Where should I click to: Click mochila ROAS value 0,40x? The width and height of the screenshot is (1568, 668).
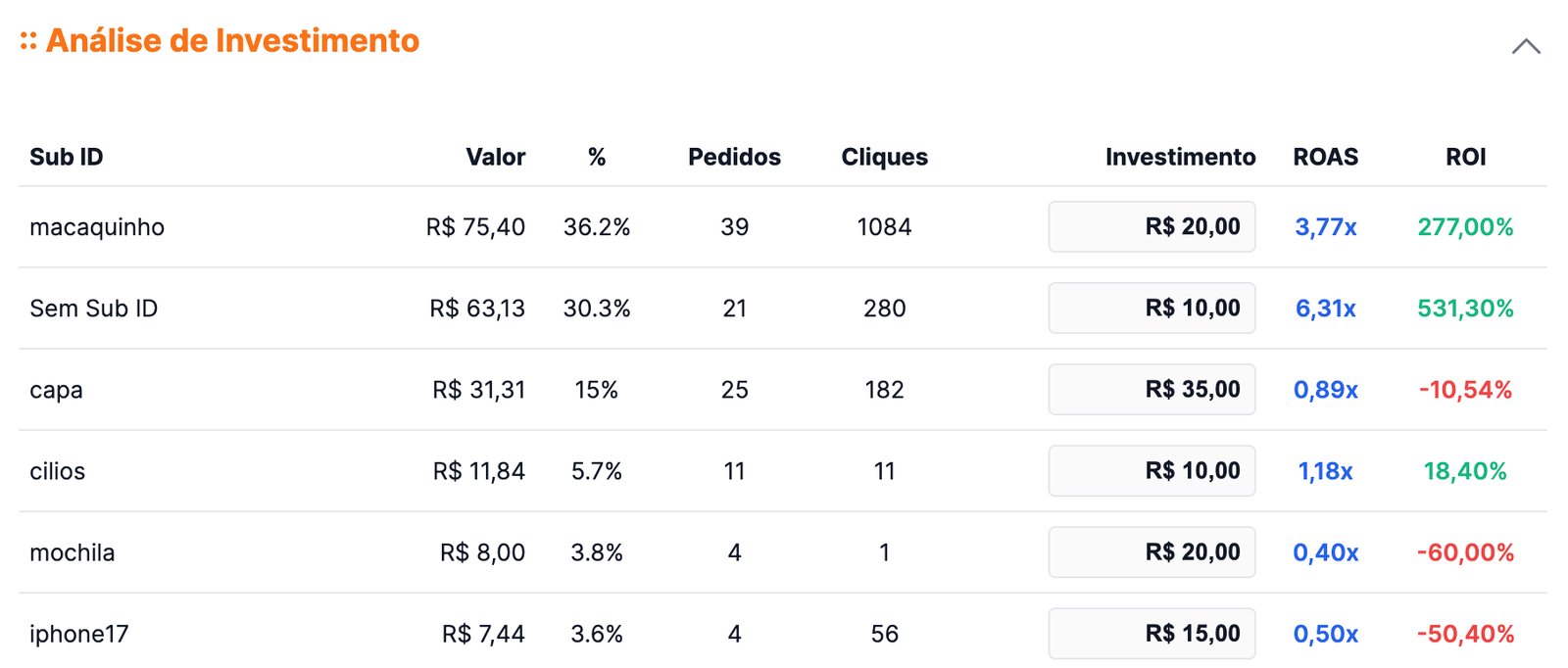(x=1325, y=552)
